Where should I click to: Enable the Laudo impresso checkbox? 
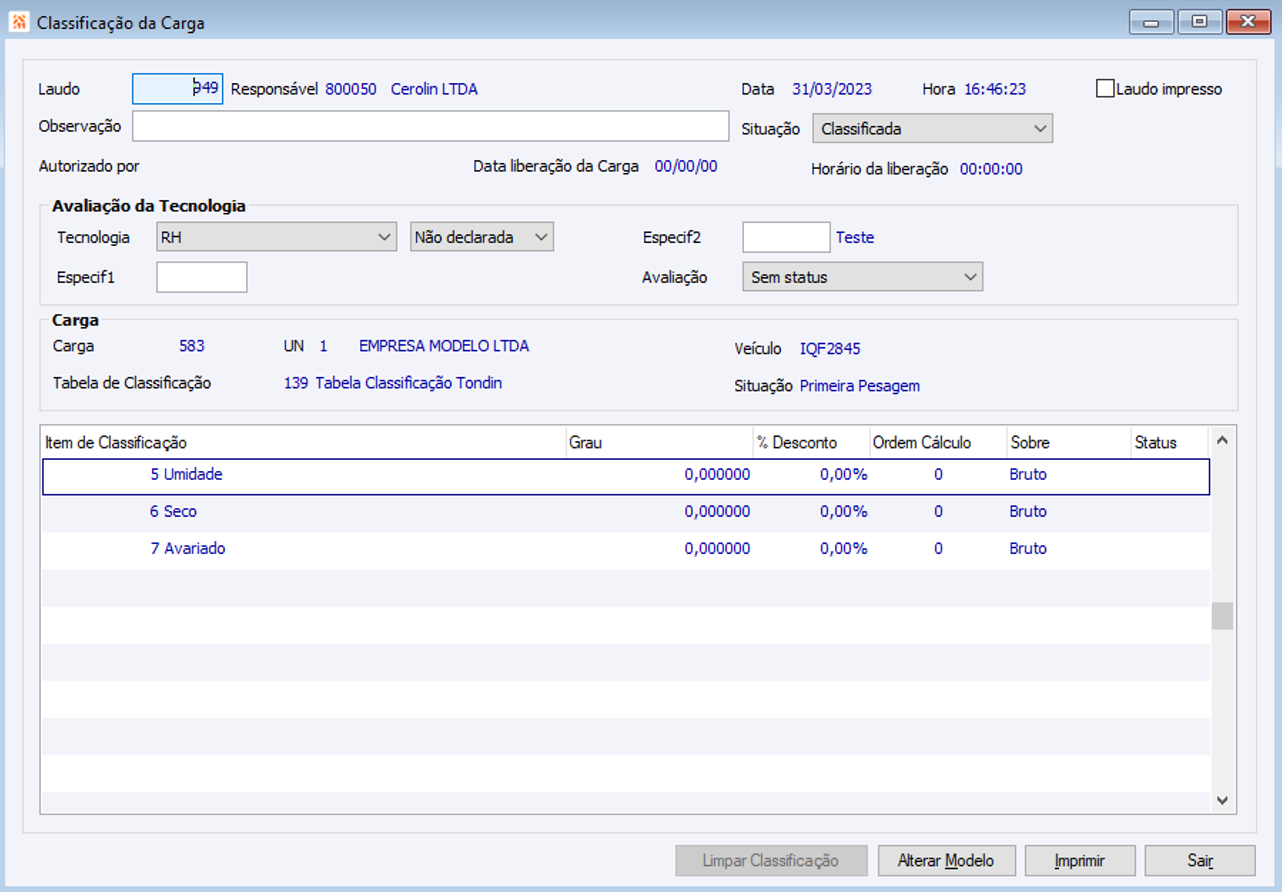click(x=1105, y=89)
